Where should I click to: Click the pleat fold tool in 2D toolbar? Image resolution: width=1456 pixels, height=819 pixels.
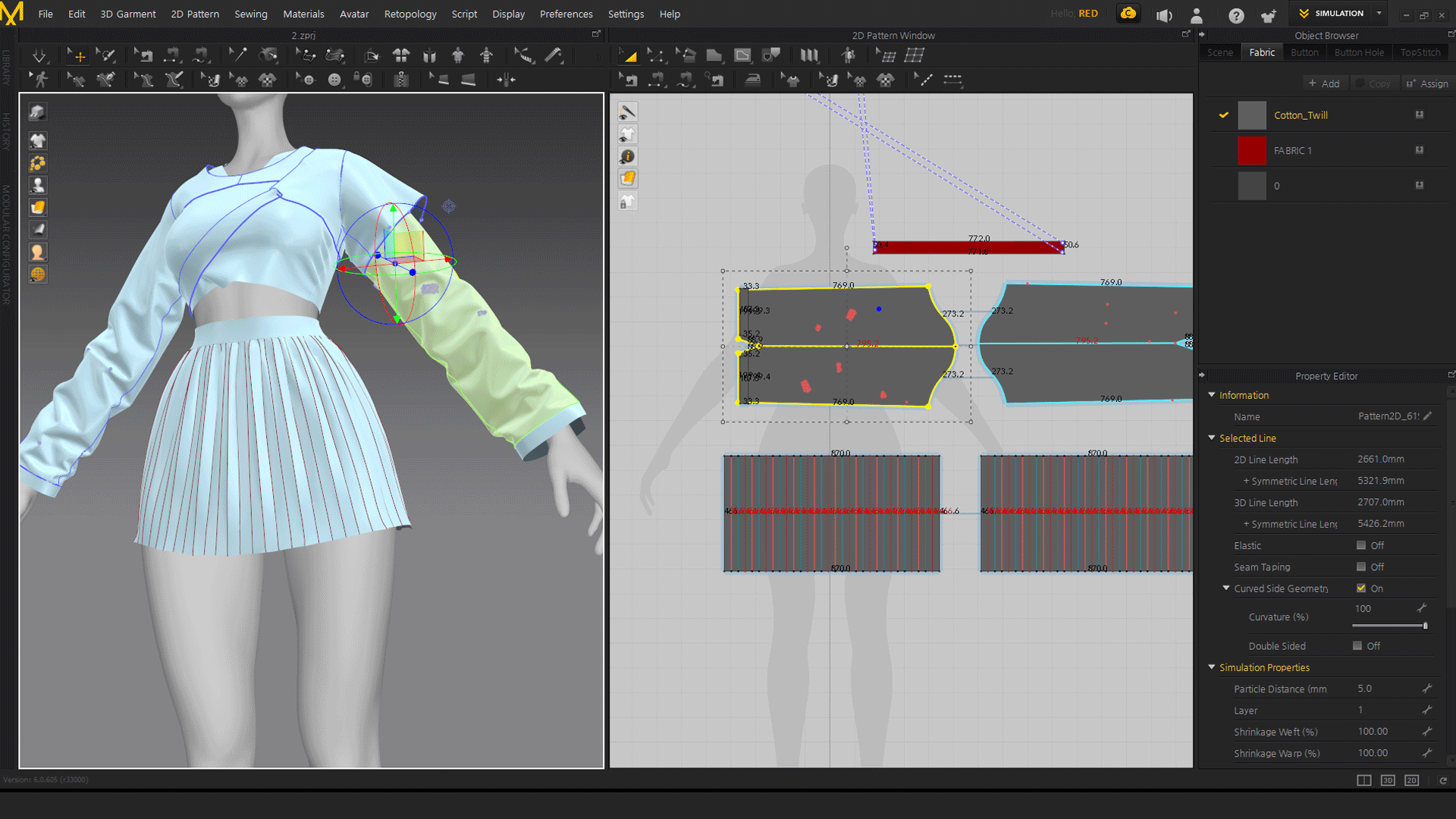[x=809, y=55]
